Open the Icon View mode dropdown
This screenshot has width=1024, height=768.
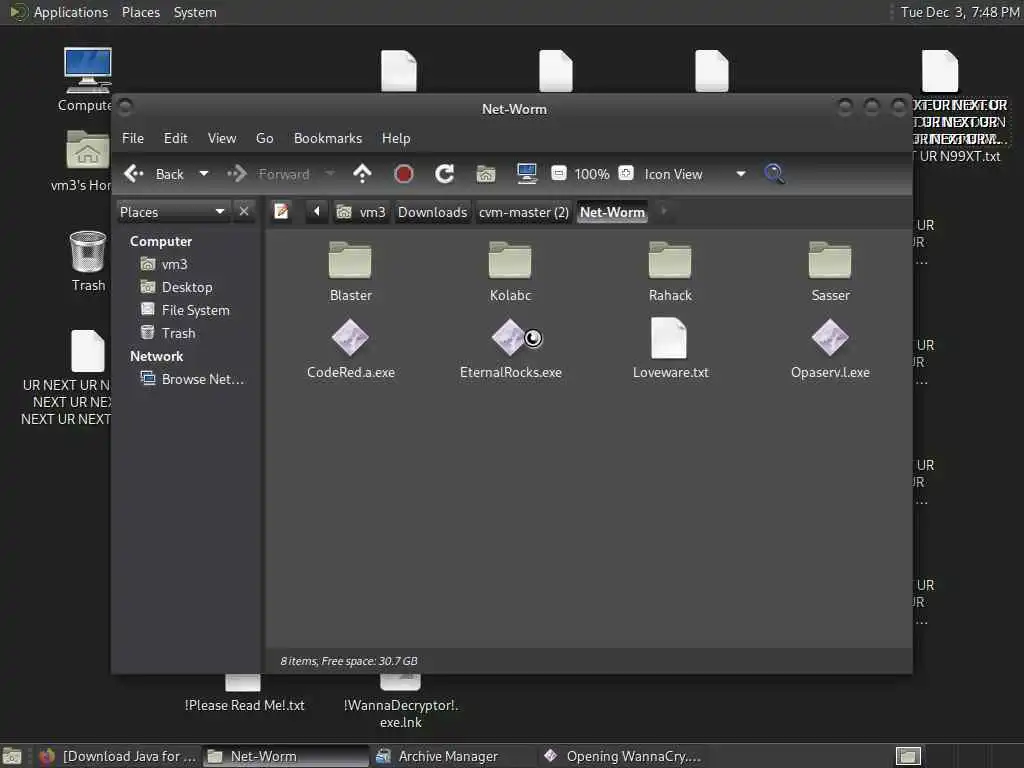(696, 174)
